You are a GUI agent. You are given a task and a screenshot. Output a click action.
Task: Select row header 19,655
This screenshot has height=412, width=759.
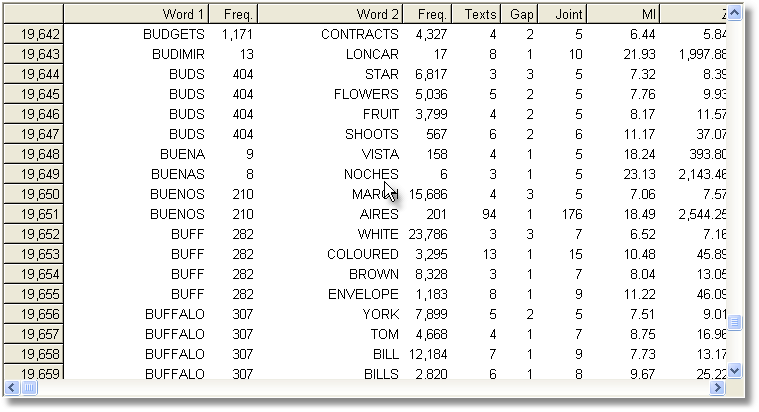pos(32,294)
